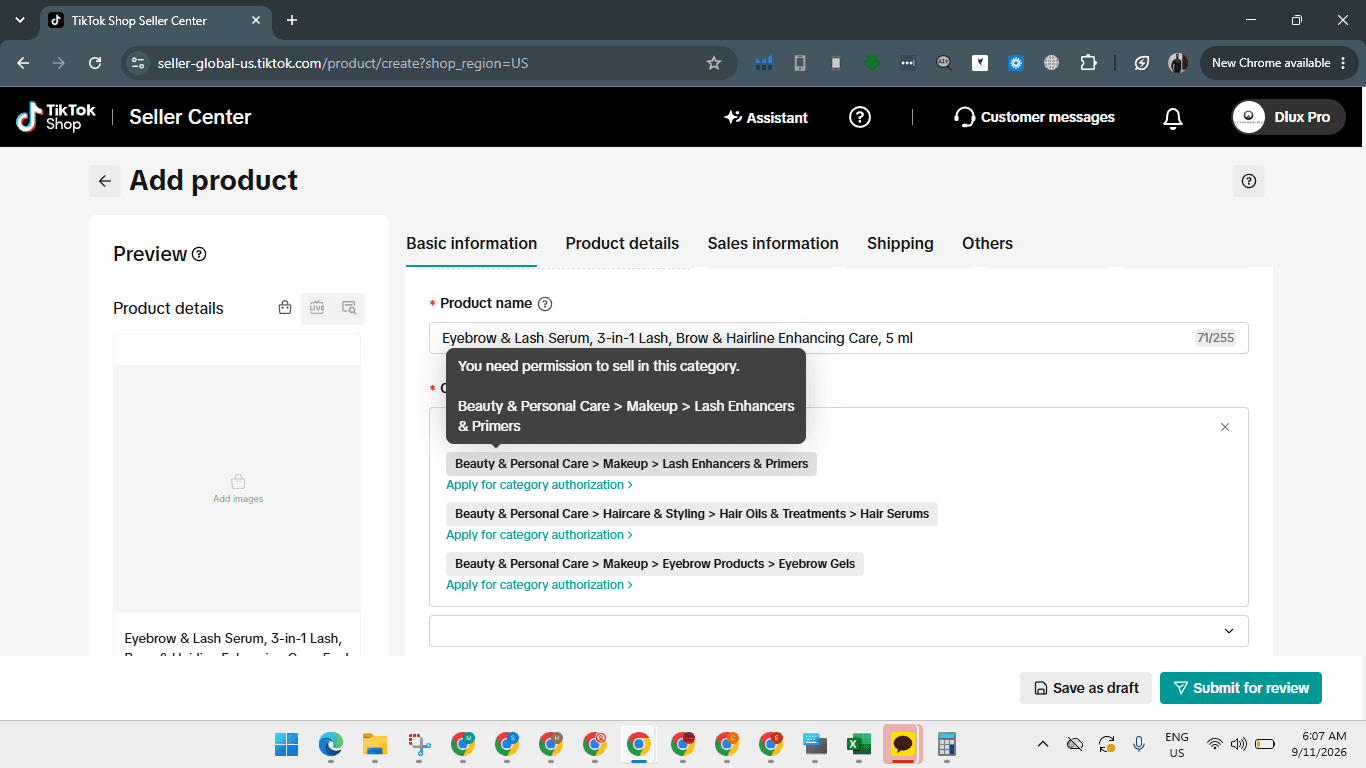Open the Wi-Fi network tray icon
1366x768 pixels.
[1215, 744]
